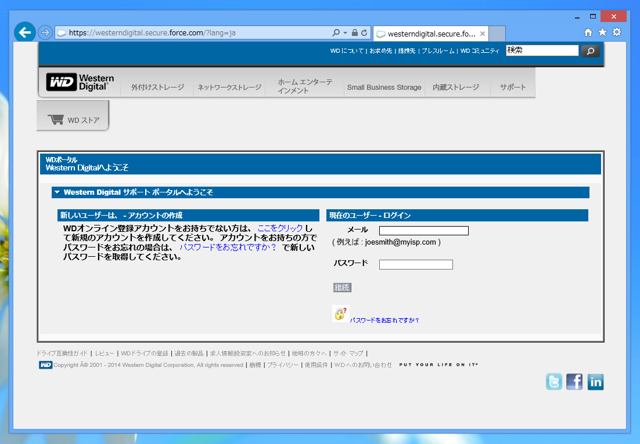The height and width of the screenshot is (444, 640).
Task: Open the プレスルーム top link
Action: tap(438, 51)
